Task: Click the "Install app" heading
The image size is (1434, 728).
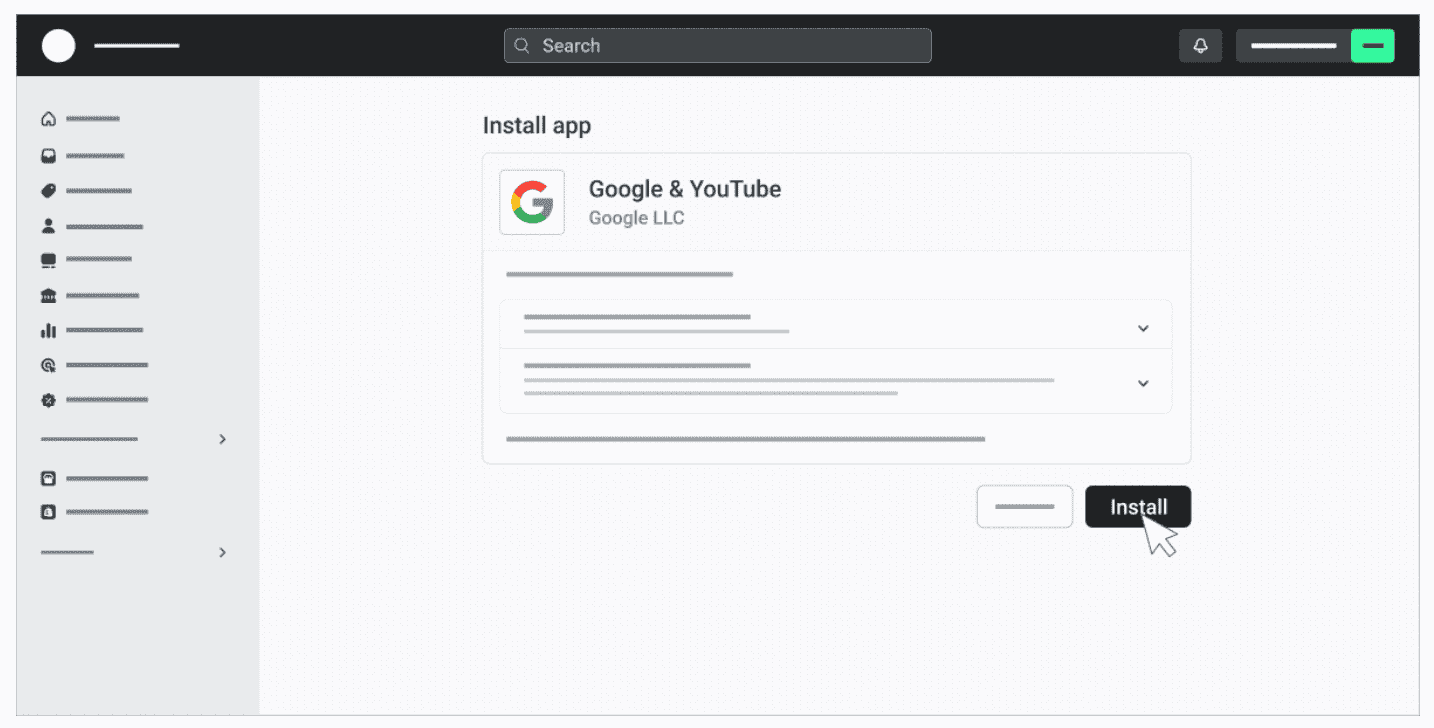Action: pos(537,126)
